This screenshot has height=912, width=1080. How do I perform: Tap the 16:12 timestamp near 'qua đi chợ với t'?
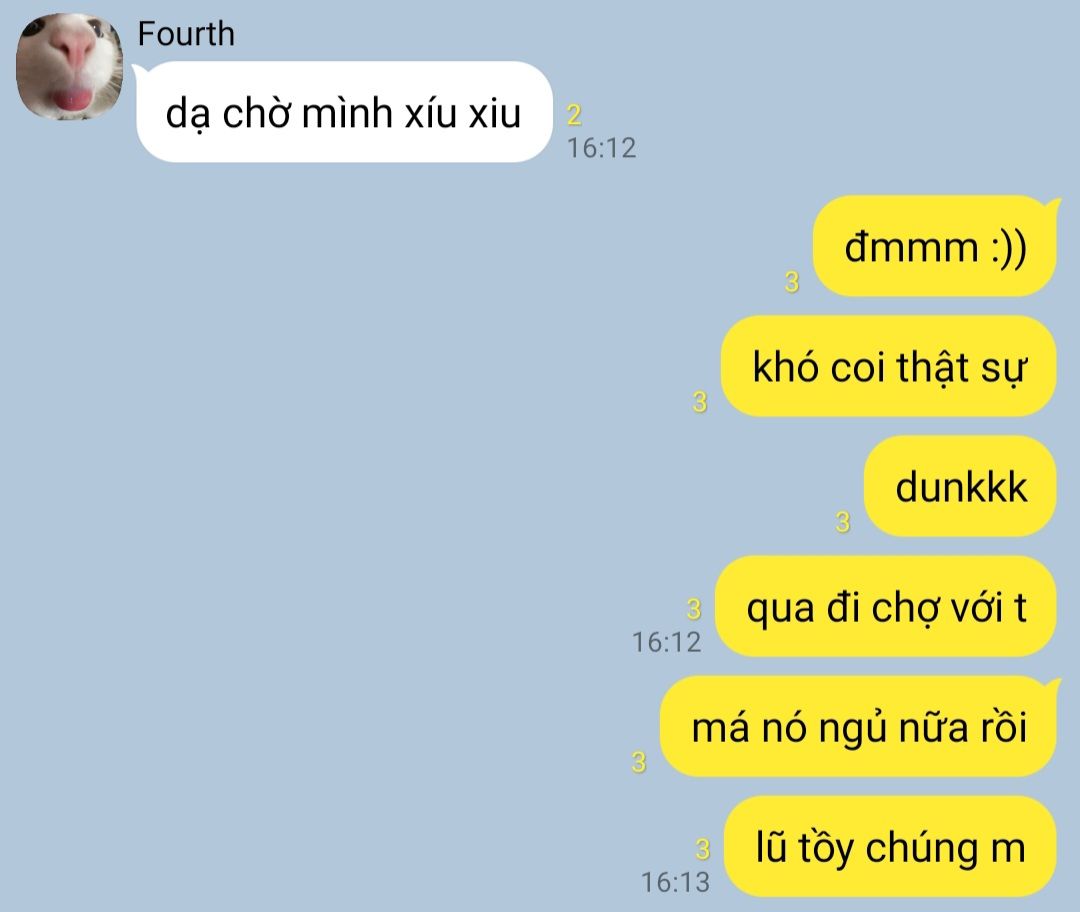point(667,642)
